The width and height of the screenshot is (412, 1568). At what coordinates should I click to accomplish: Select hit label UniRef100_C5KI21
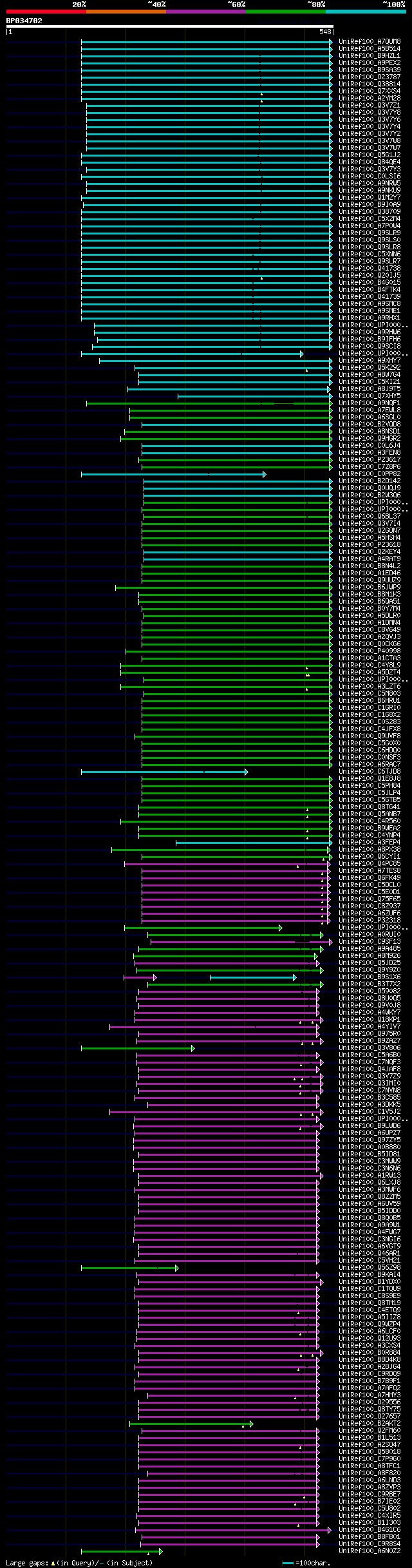pos(370,382)
